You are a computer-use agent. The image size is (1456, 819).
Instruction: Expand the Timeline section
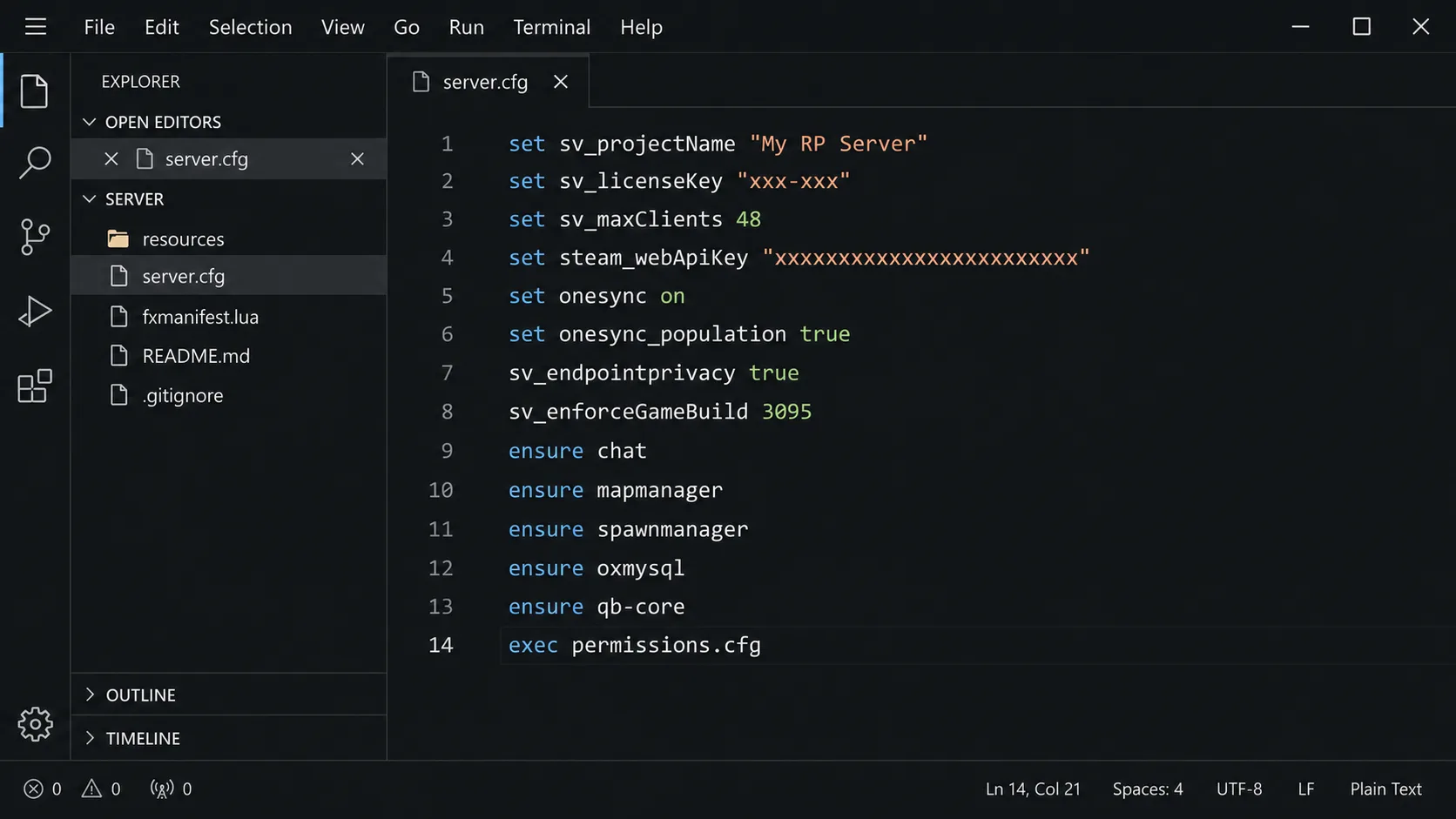tap(89, 738)
